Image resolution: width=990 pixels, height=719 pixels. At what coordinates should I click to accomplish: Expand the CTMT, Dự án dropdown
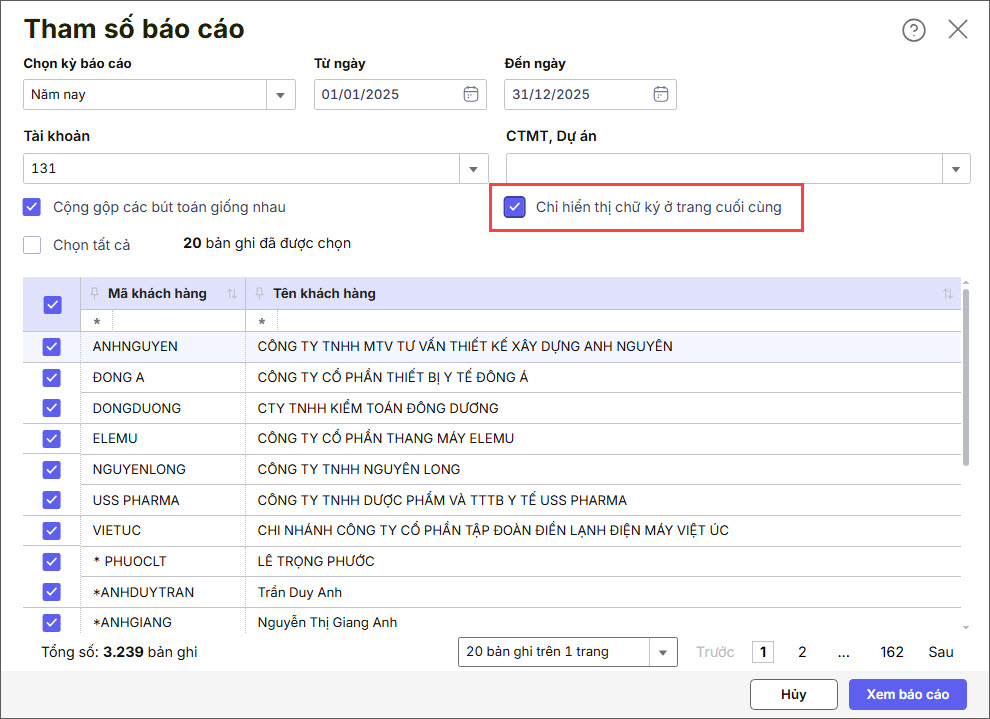click(956, 169)
